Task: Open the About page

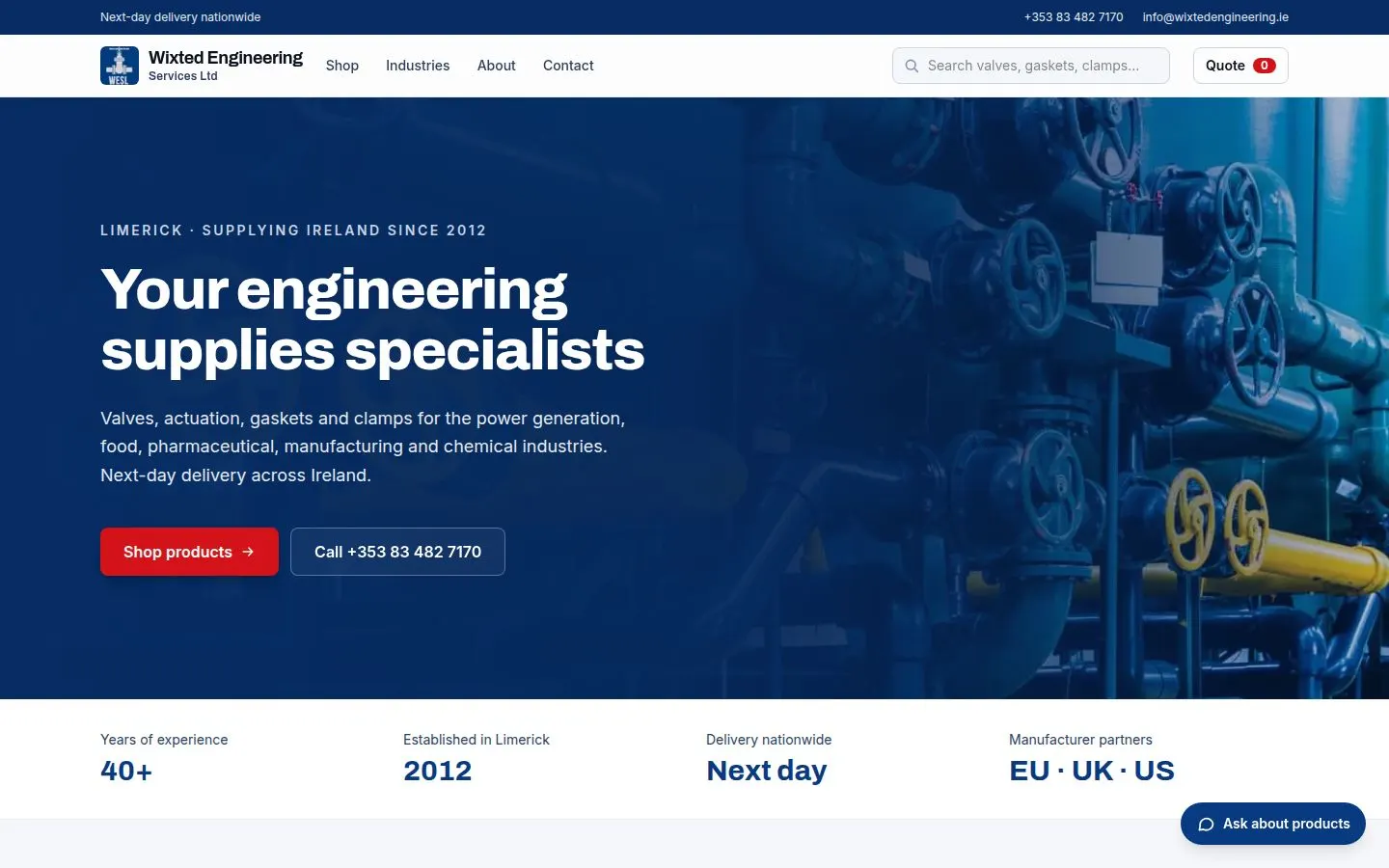Action: point(497,66)
